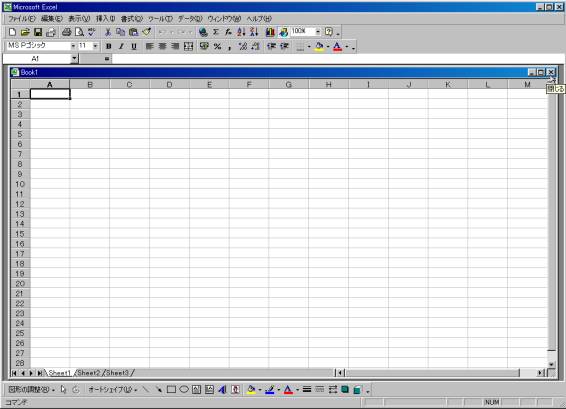Click the Copy icon
The width and height of the screenshot is (566, 409).
coord(121,32)
